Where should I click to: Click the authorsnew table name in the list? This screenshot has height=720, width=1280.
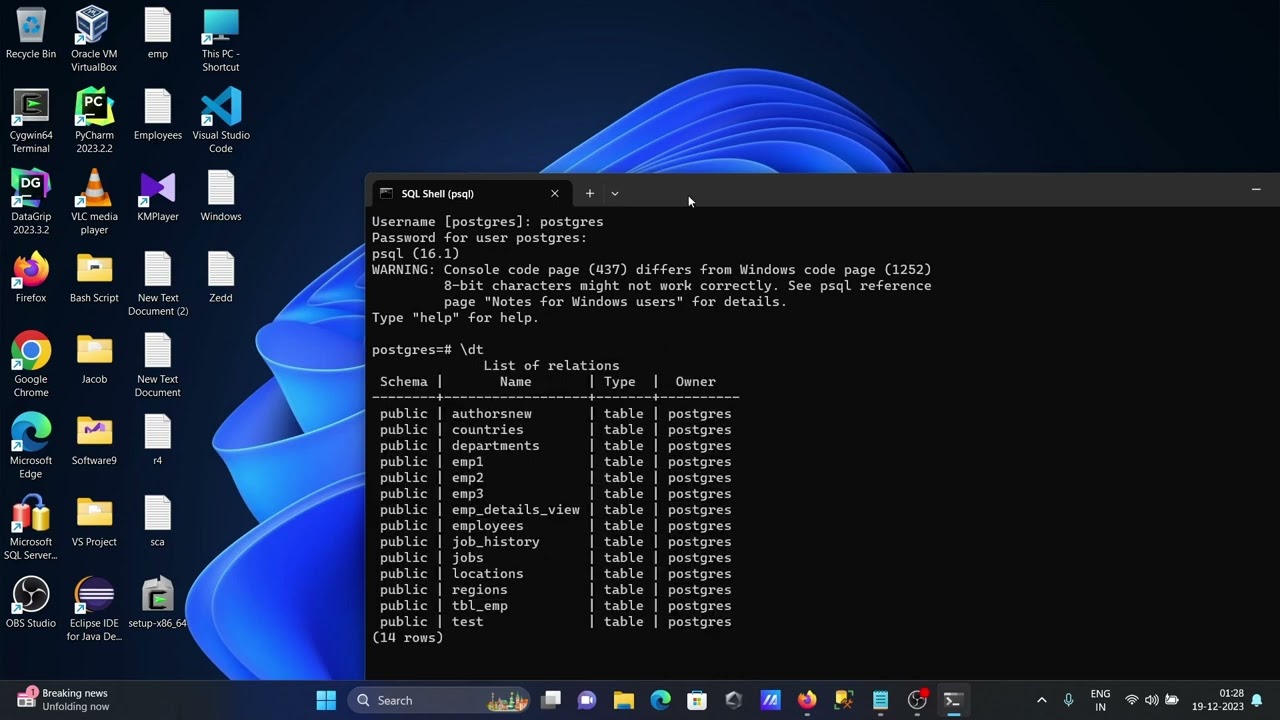click(x=491, y=414)
